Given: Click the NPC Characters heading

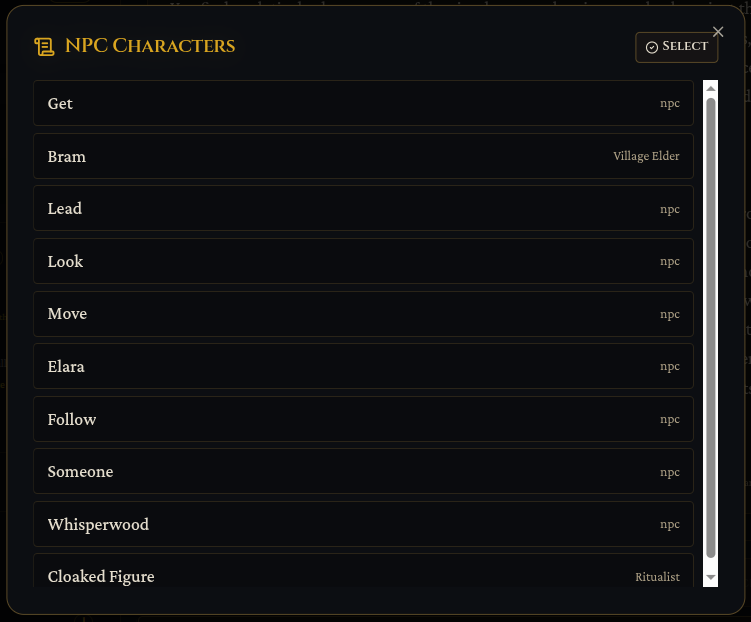Looking at the screenshot, I should (x=150, y=46).
